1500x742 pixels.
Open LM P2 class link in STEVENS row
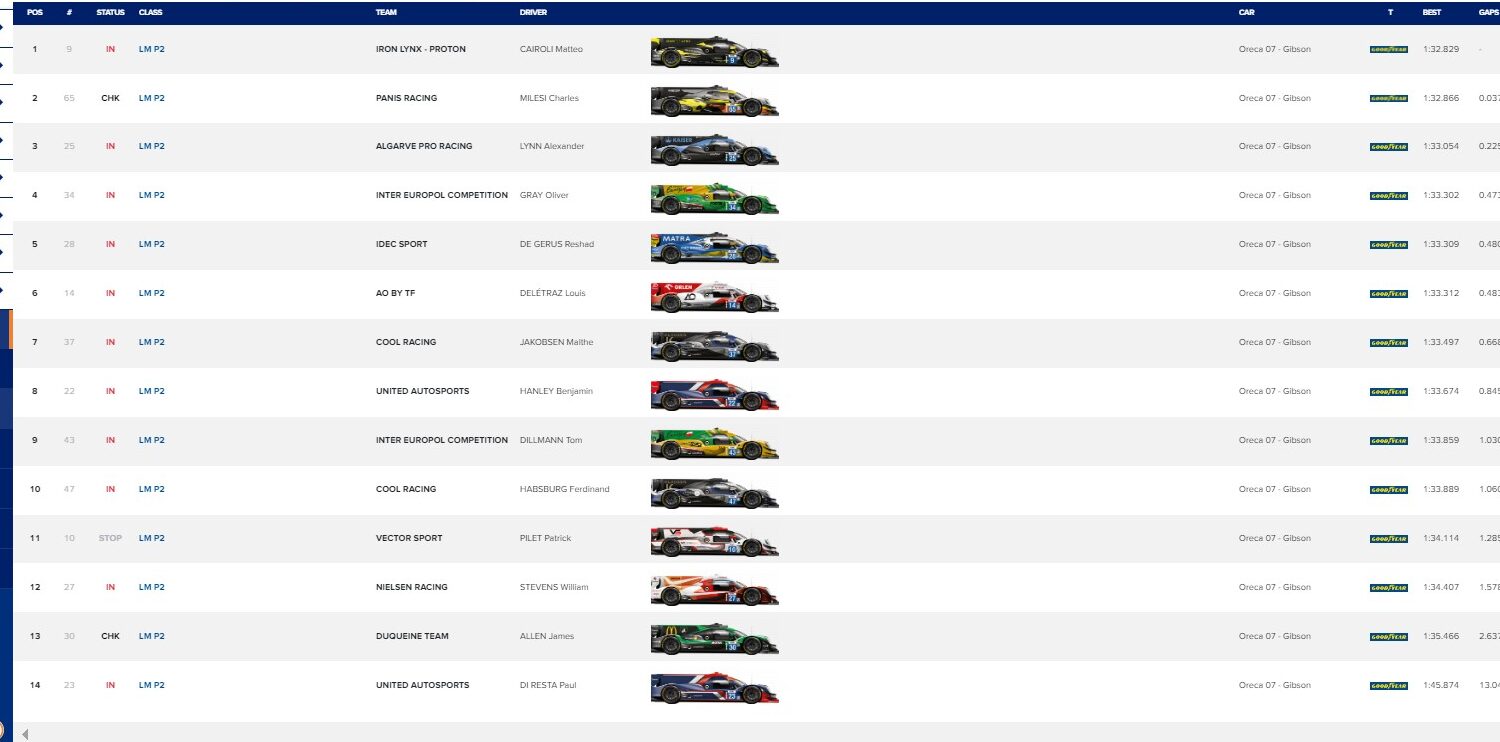point(151,587)
